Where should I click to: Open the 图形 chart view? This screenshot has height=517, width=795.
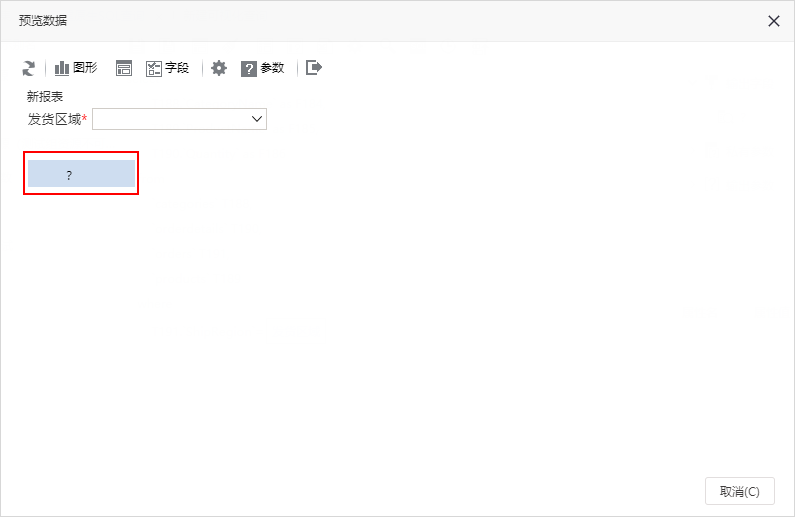(x=76, y=68)
